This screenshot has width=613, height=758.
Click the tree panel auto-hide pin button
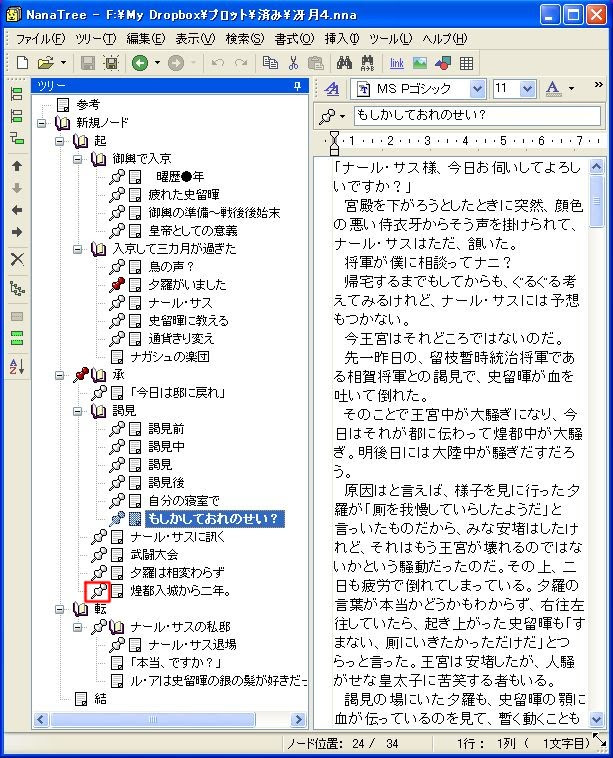(297, 86)
